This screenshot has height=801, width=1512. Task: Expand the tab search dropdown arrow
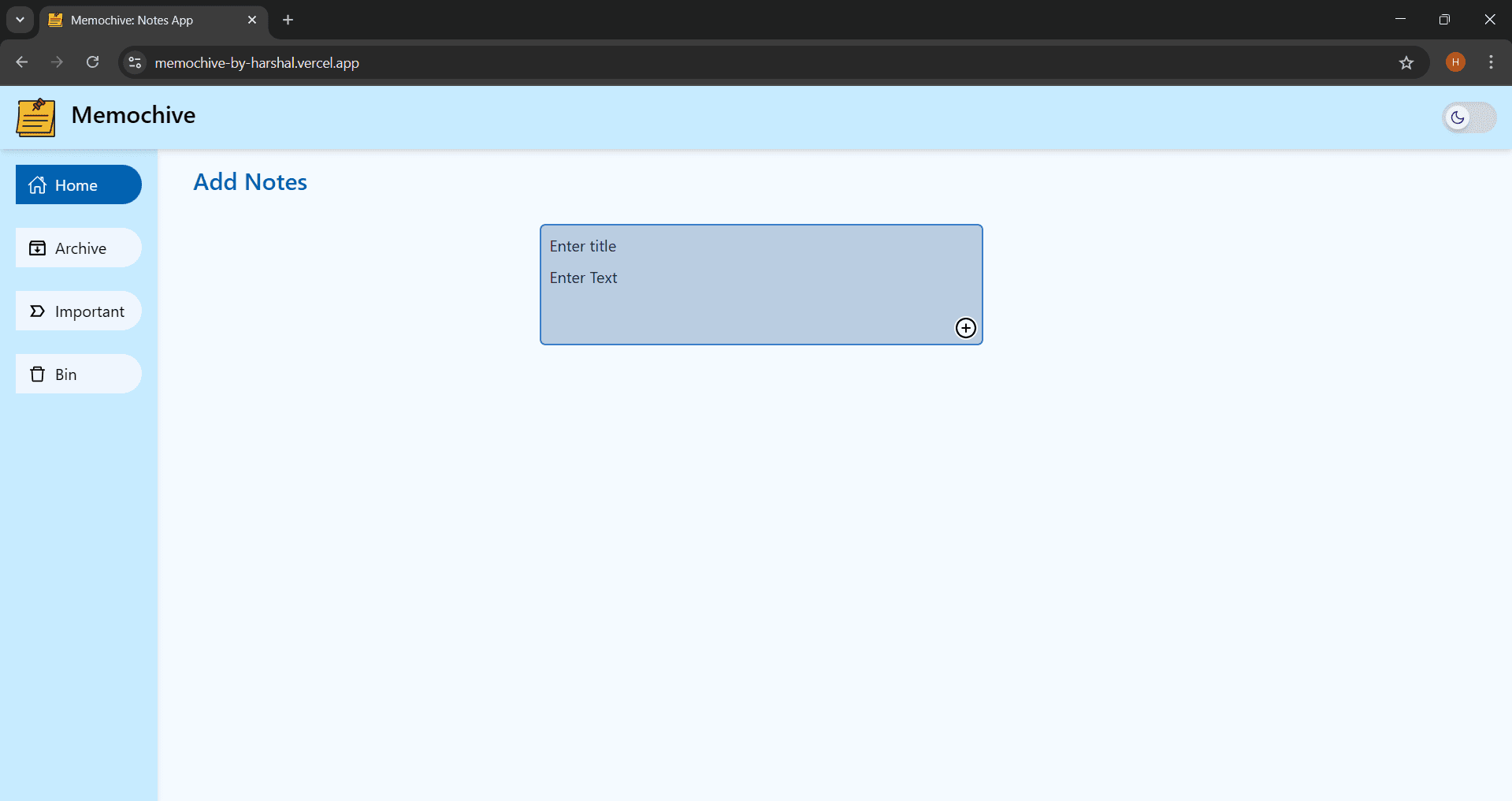[x=20, y=20]
